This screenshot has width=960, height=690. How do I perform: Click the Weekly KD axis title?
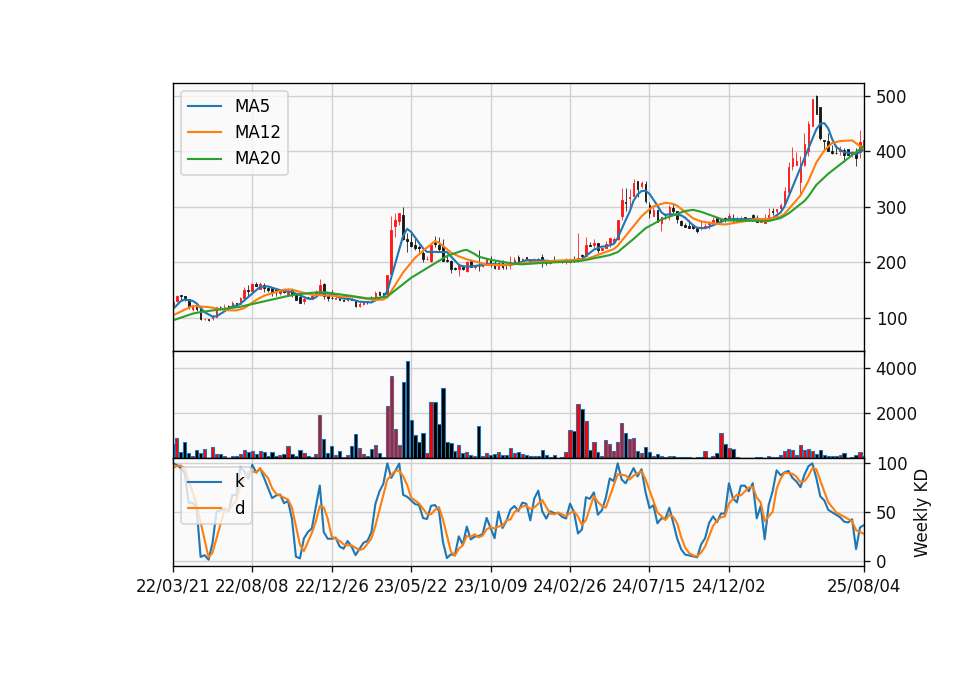pyautogui.click(x=921, y=513)
